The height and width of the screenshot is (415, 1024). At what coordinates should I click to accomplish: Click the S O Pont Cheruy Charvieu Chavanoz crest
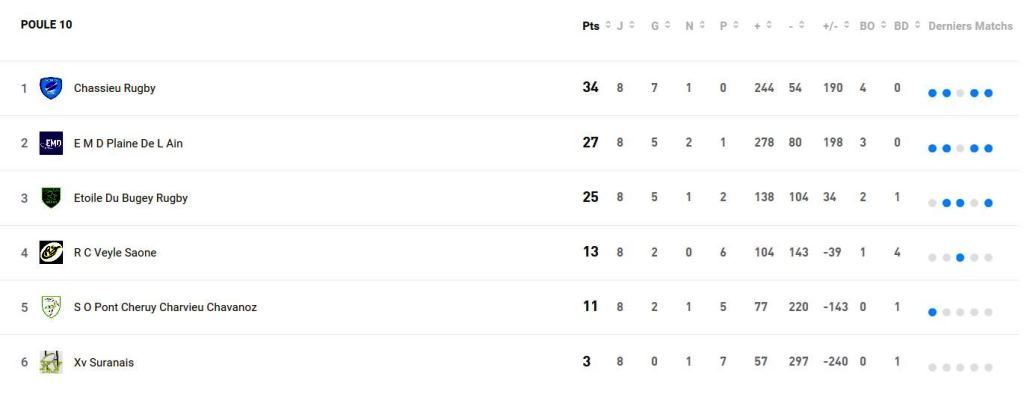coord(51,307)
